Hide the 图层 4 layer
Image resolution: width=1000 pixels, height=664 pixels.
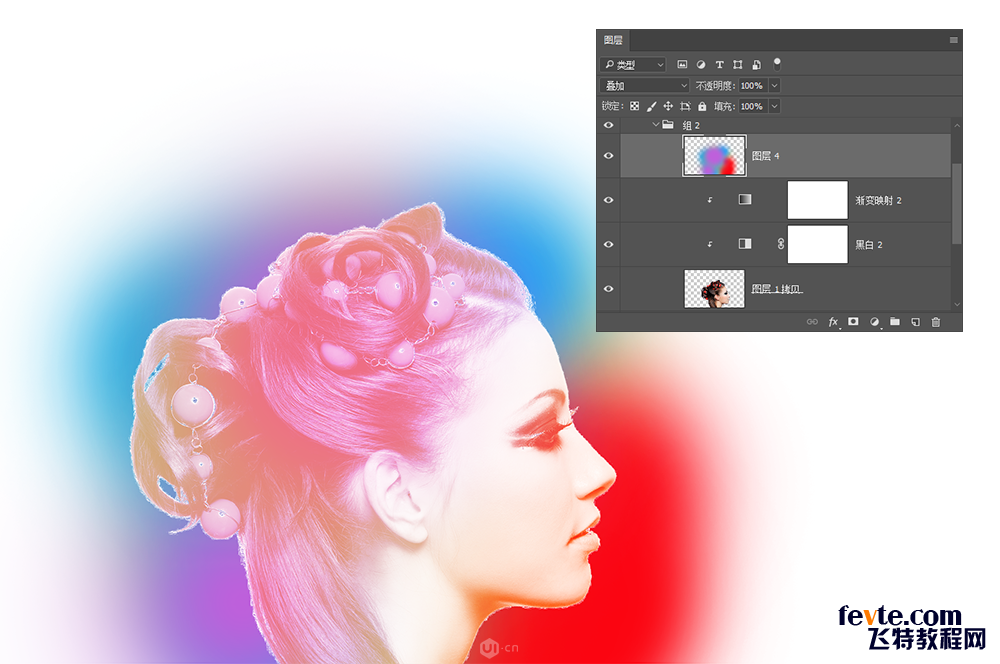tap(608, 156)
